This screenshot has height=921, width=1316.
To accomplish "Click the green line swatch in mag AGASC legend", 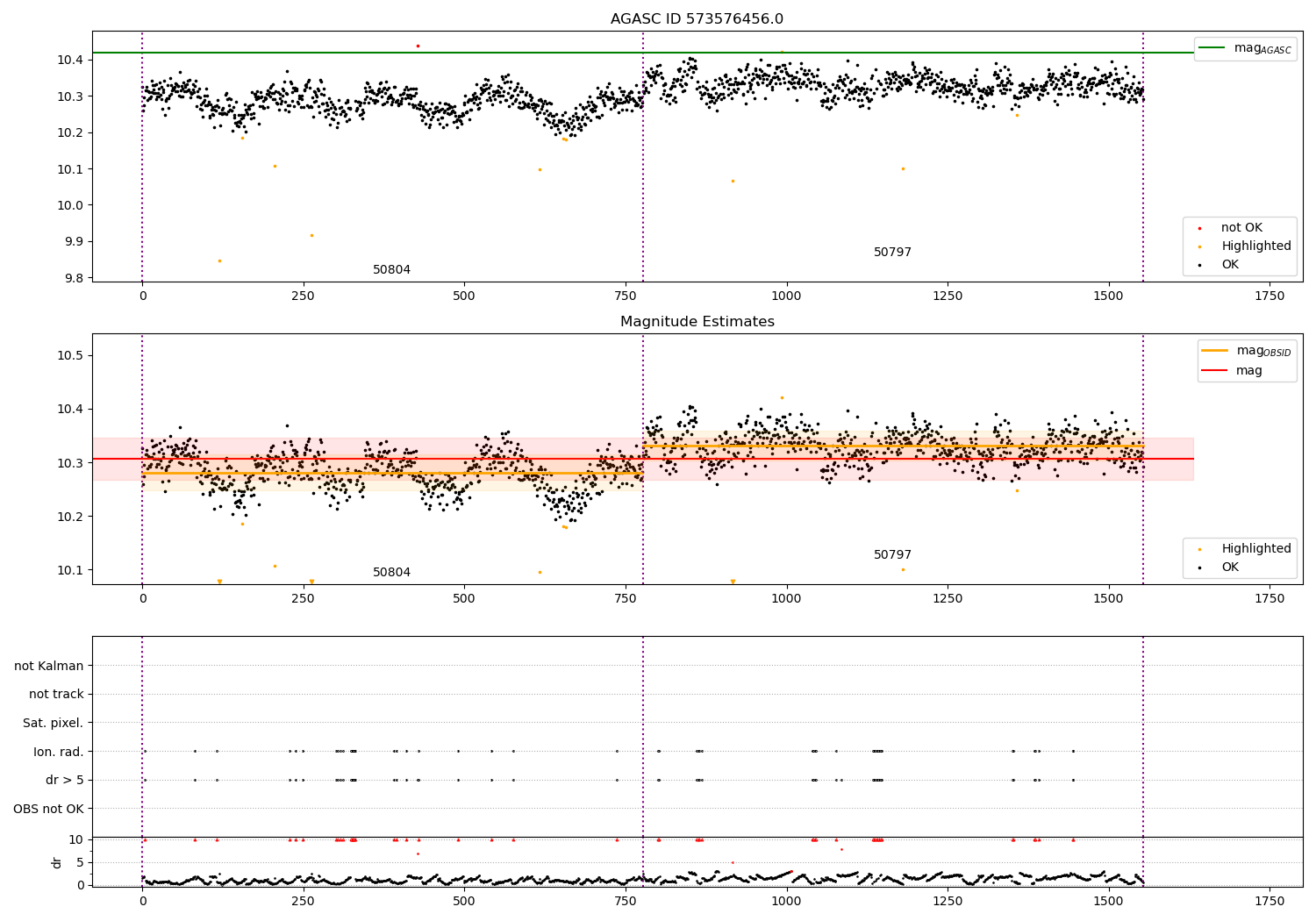I will click(1212, 48).
